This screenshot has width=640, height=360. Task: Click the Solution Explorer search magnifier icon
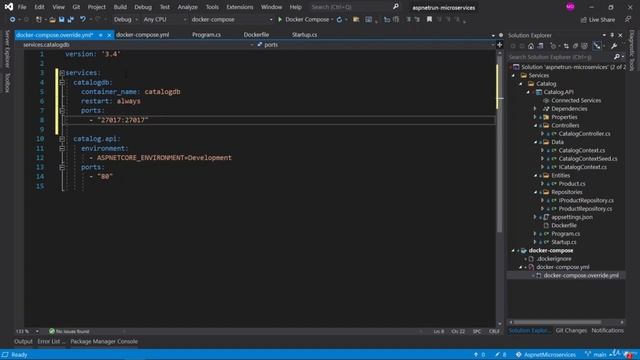click(x=617, y=57)
